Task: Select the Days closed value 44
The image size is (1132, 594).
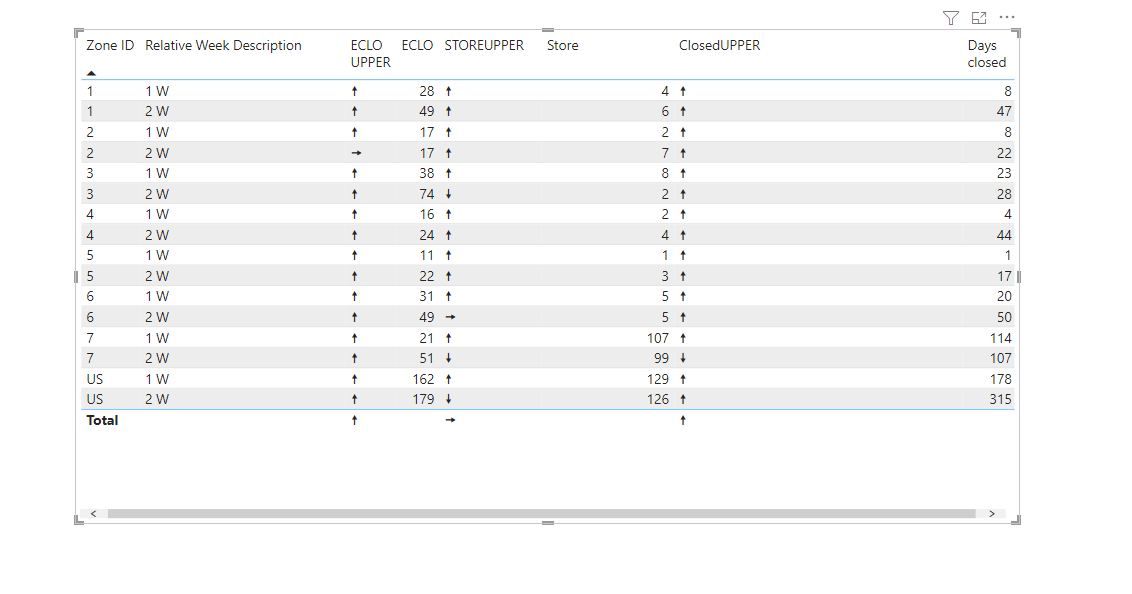Action: coord(1004,235)
